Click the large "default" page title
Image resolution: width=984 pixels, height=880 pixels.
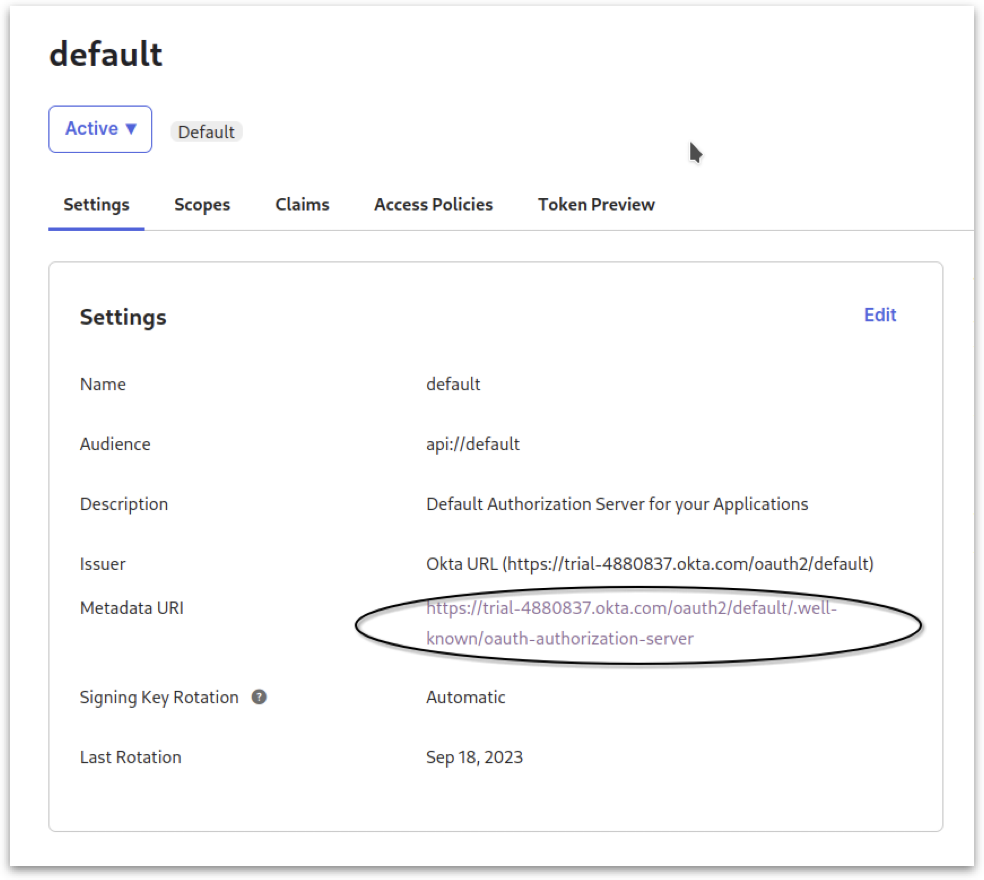106,54
